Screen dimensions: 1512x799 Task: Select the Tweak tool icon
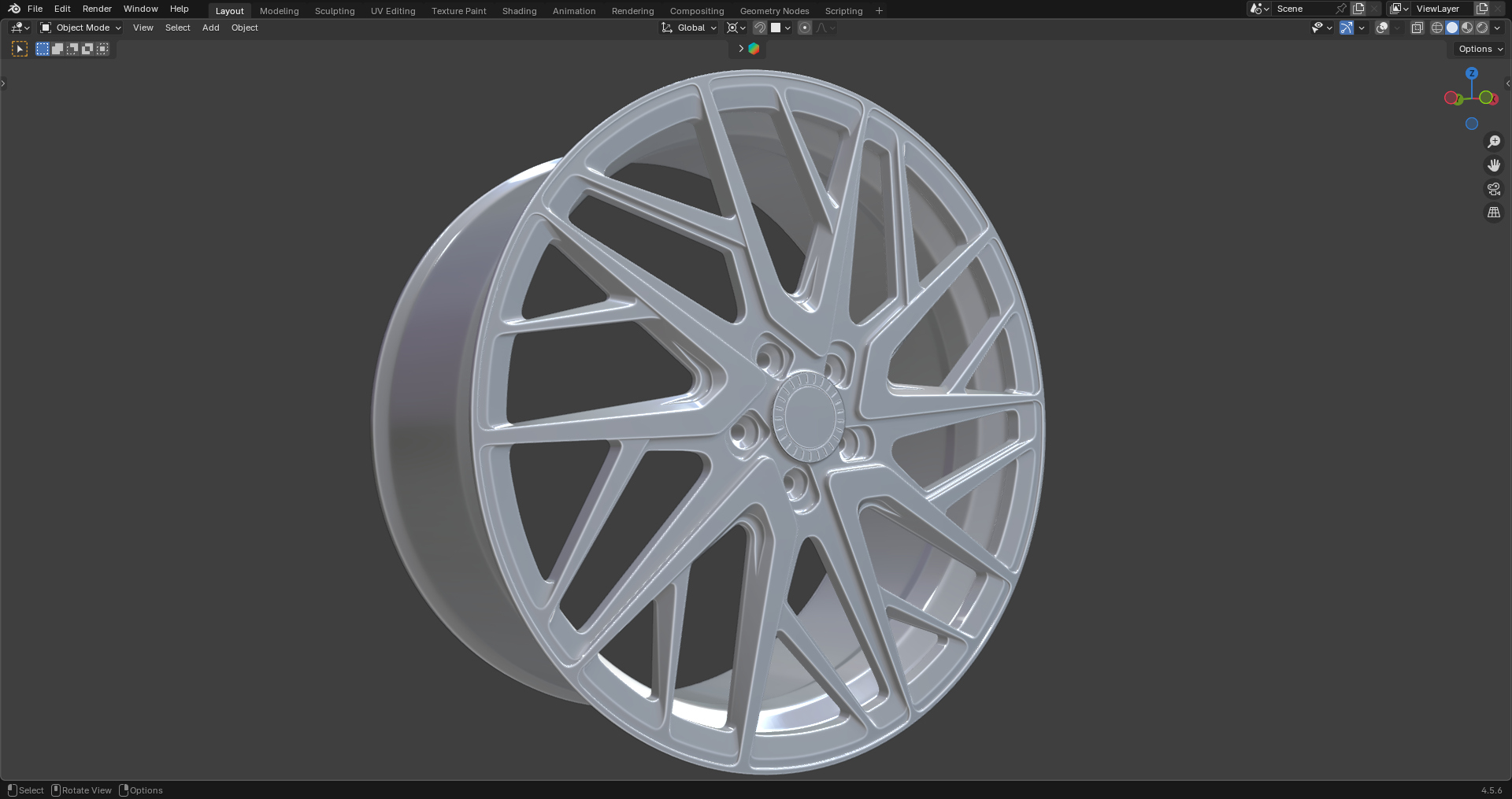coord(20,49)
